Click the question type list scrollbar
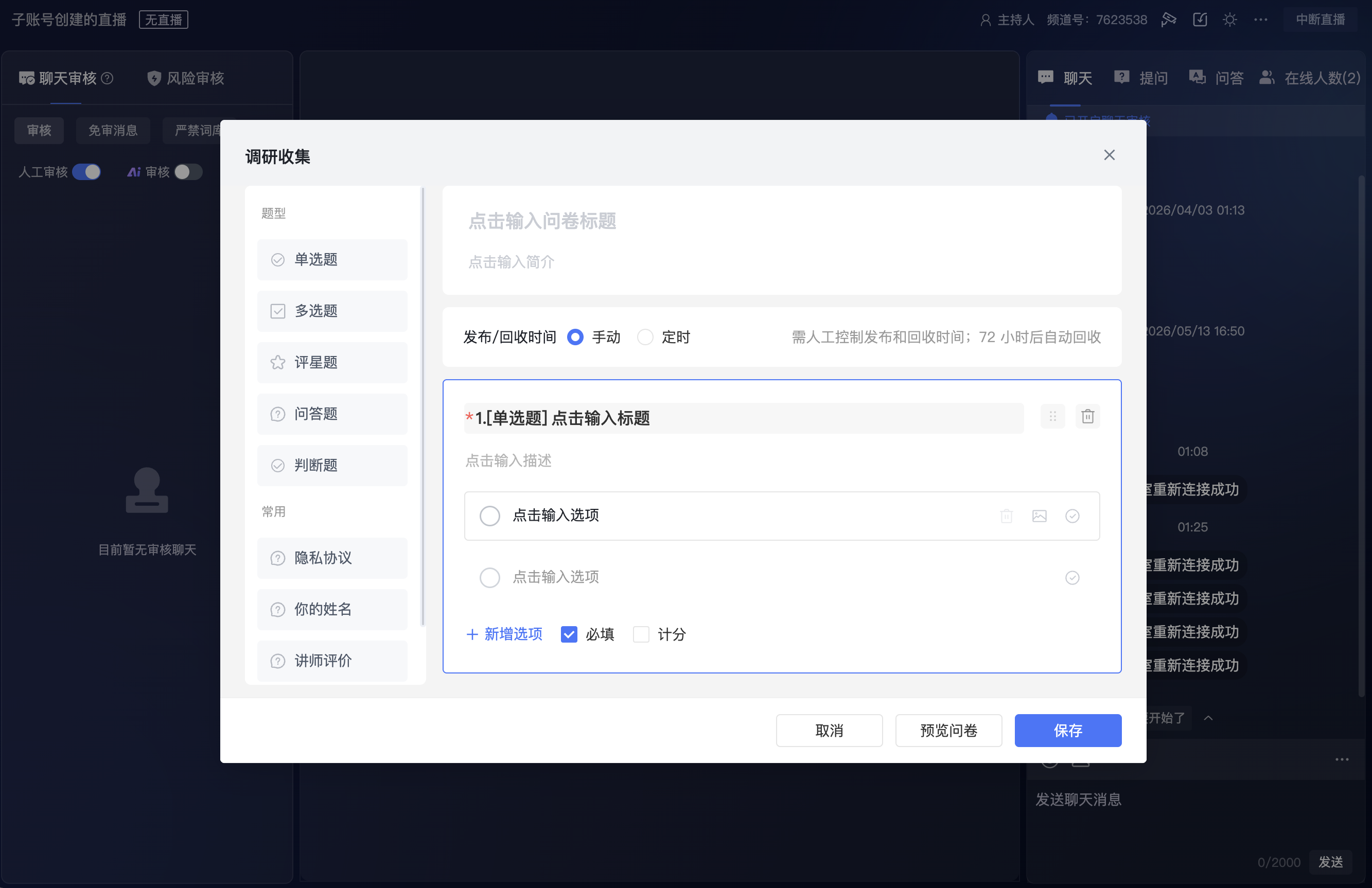This screenshot has height=888, width=1372. click(x=423, y=406)
